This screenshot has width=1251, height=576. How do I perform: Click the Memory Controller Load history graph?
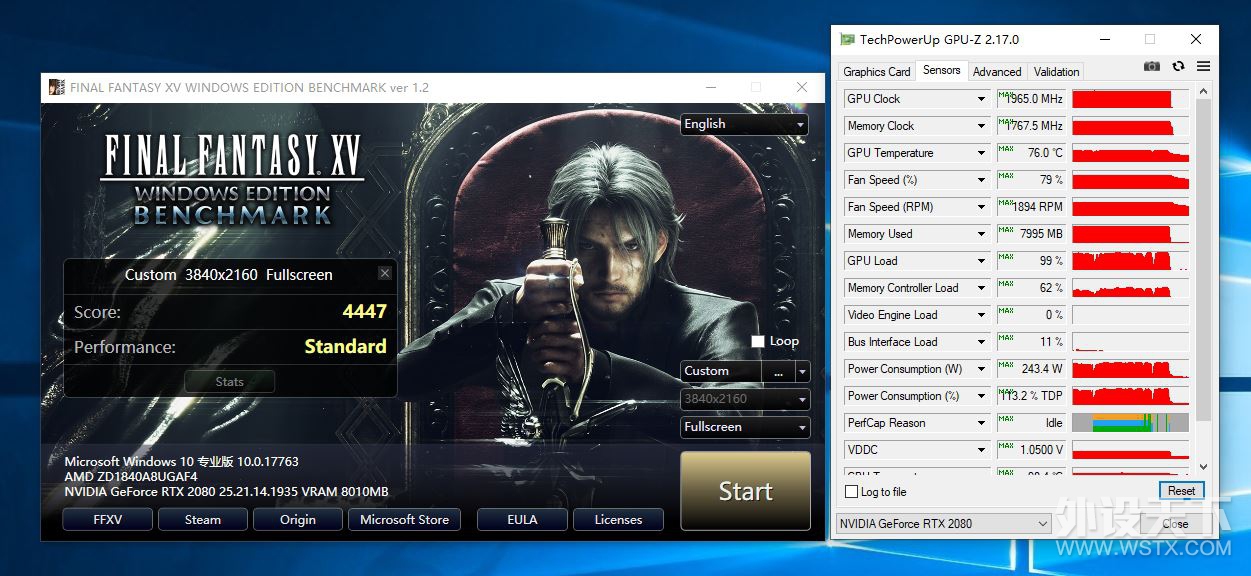point(1130,288)
